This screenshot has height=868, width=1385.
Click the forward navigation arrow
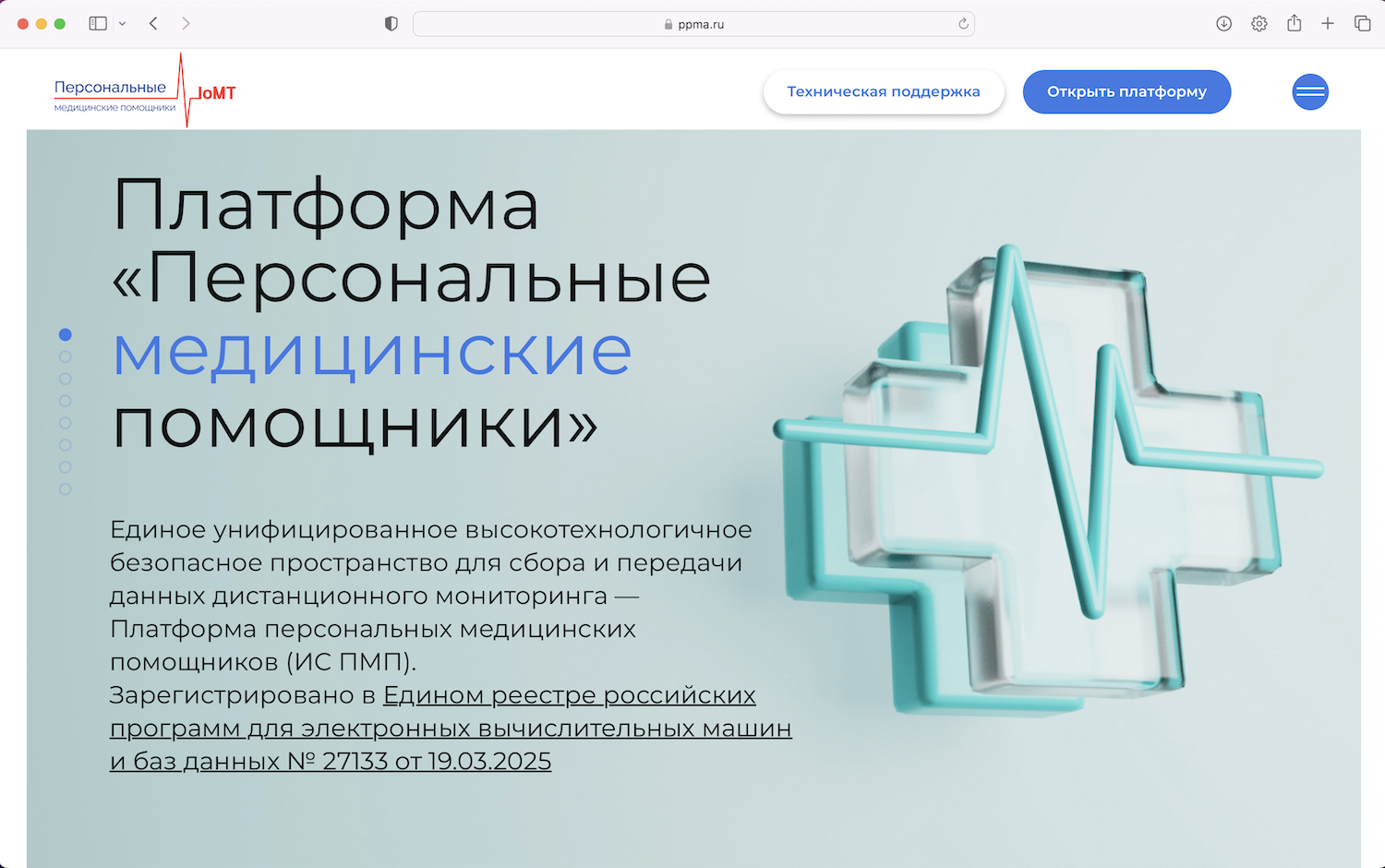coord(187,23)
